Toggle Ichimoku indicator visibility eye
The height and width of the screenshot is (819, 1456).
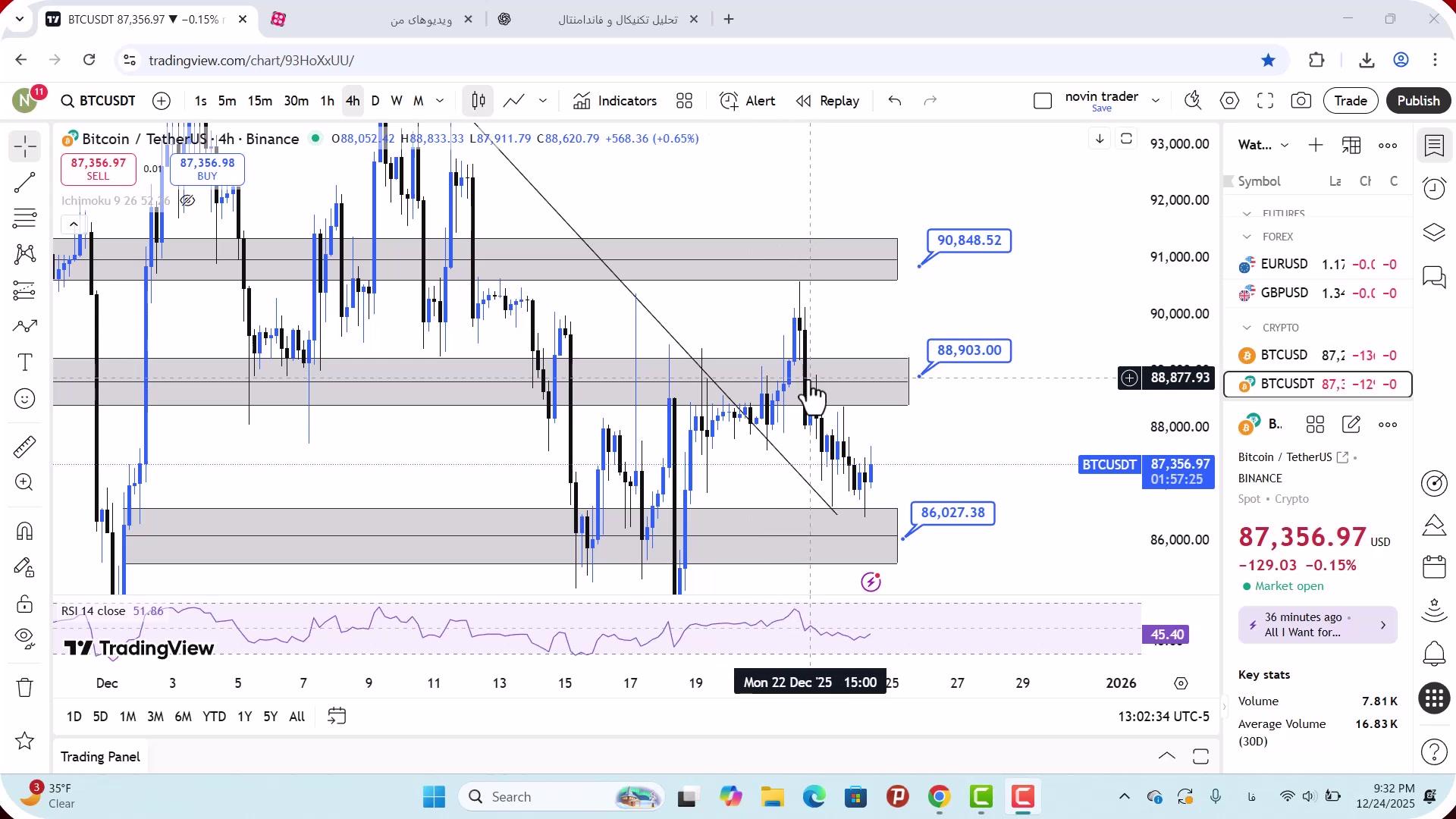coord(187,200)
